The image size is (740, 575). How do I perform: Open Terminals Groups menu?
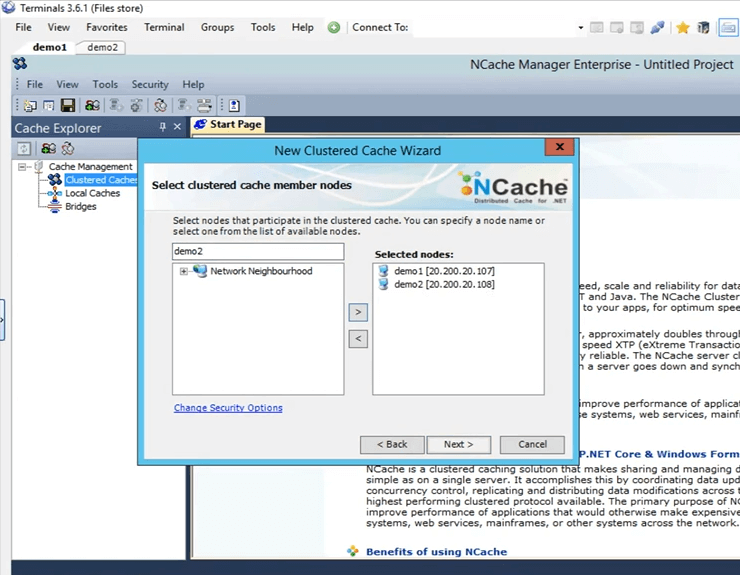tap(217, 27)
